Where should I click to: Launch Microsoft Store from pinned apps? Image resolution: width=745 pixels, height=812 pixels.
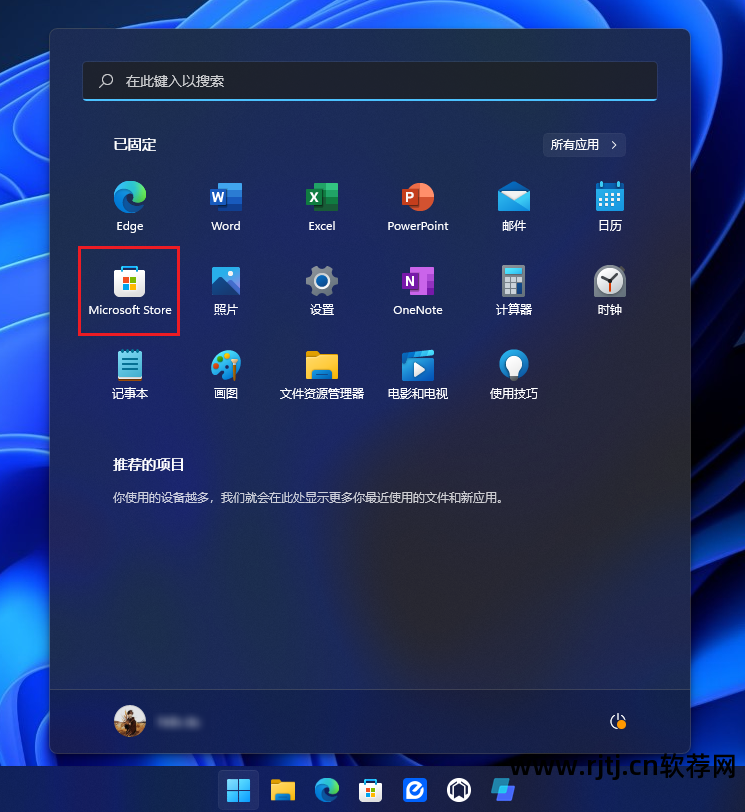coord(129,290)
